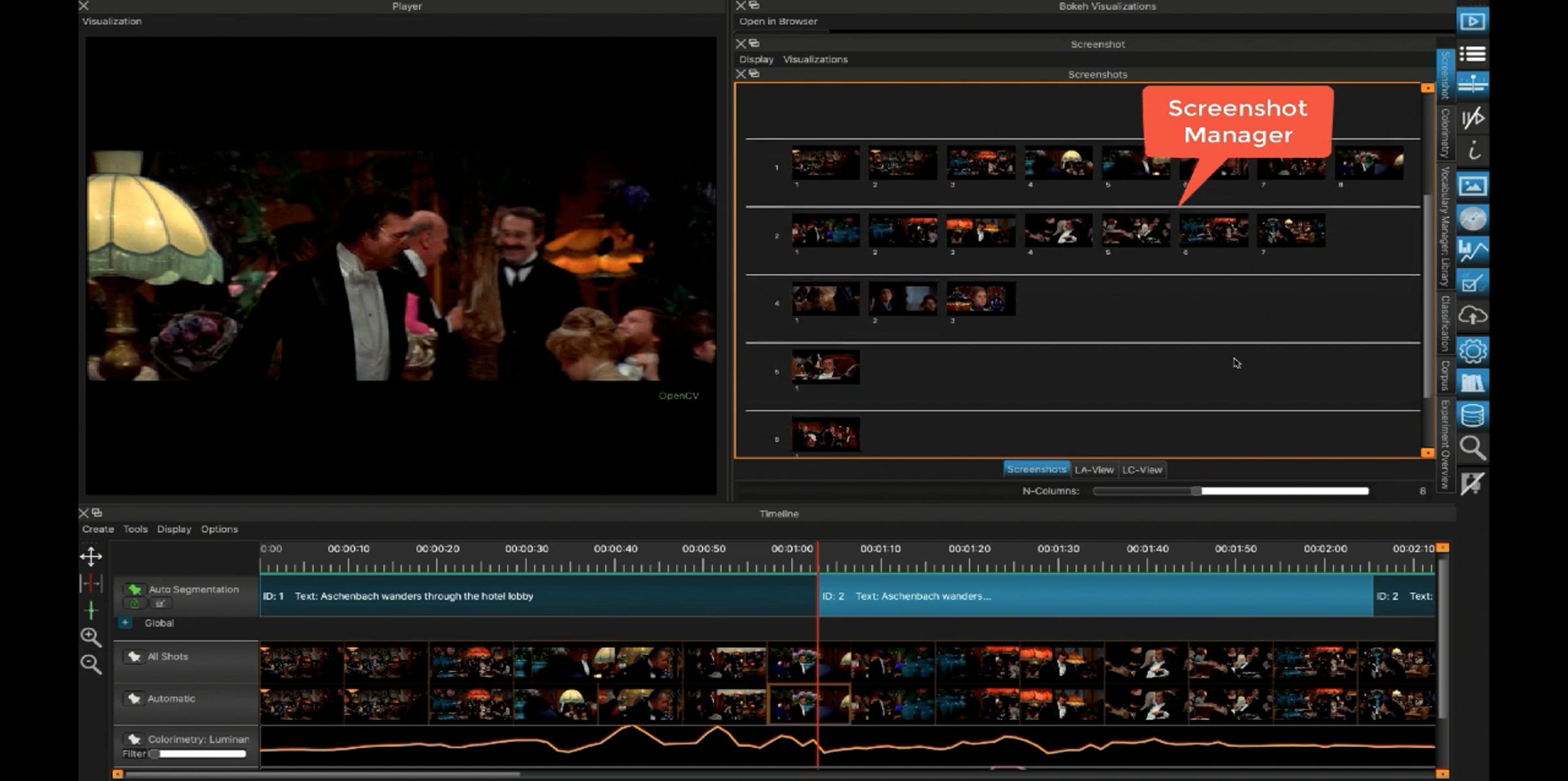Open the Player perspective icon in sidebar
Screen dimensions: 1568x781
pyautogui.click(x=1472, y=21)
